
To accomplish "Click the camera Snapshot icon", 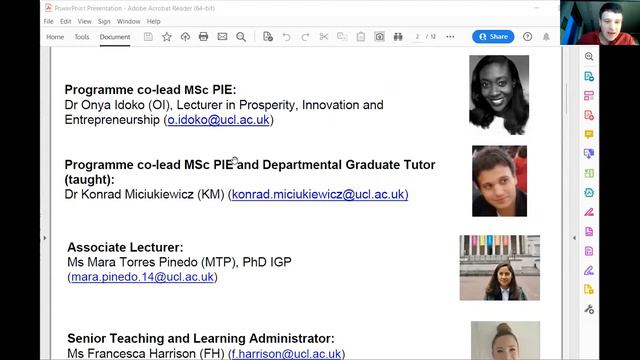I will point(380,37).
